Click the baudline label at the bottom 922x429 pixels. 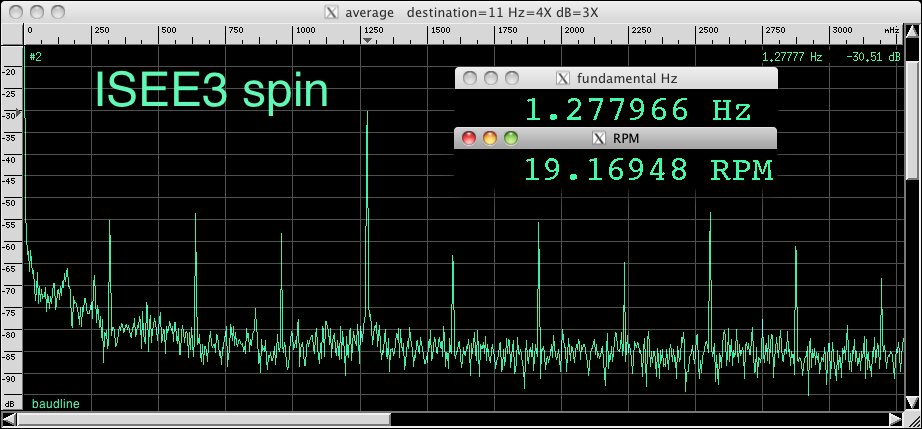55,404
